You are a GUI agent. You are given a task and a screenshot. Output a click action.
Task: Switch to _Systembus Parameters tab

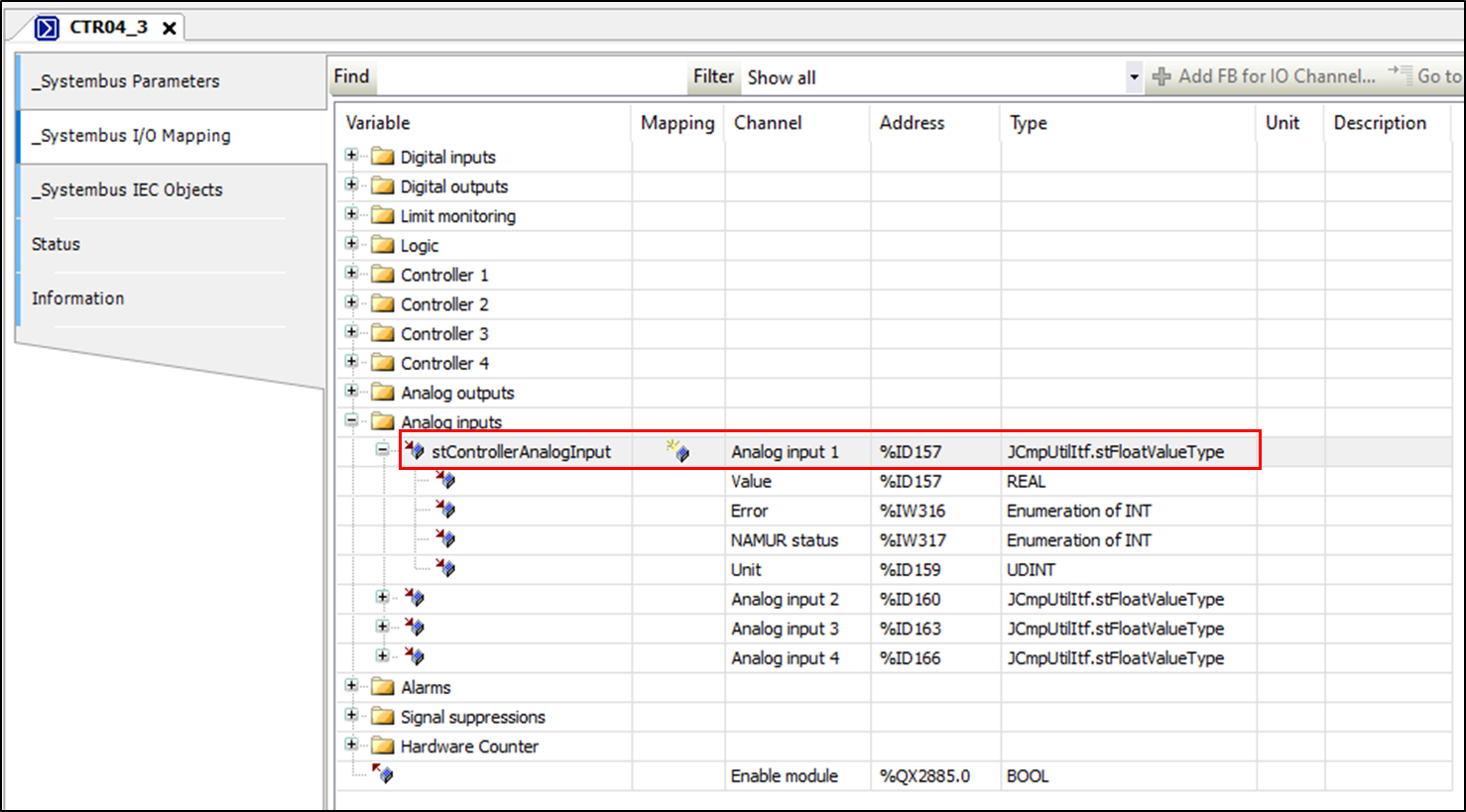coord(126,81)
